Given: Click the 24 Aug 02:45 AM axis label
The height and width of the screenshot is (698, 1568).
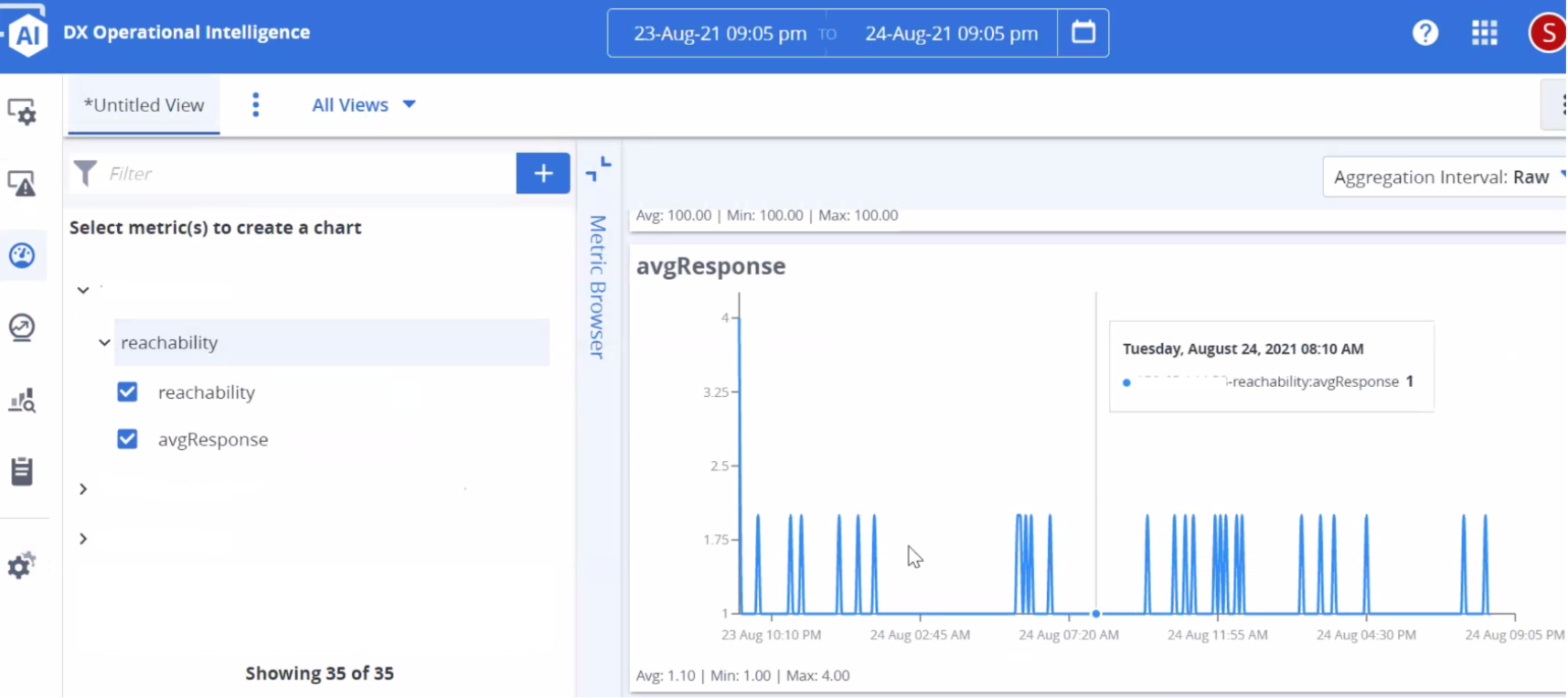Looking at the screenshot, I should pos(920,635).
